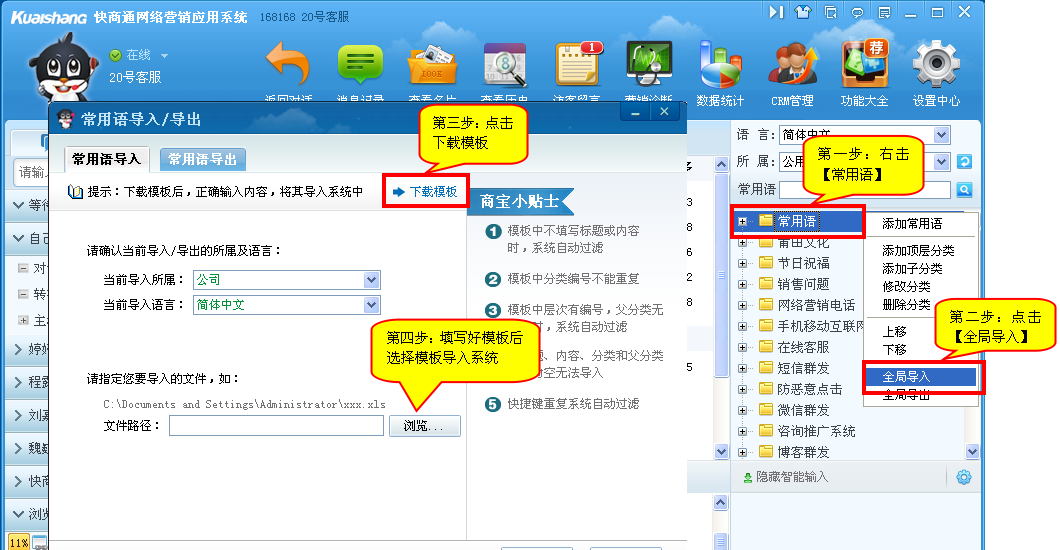Viewport: 1060px width, 550px height.
Task: Expand the 节日祝福 folder tree node
Action: point(742,263)
